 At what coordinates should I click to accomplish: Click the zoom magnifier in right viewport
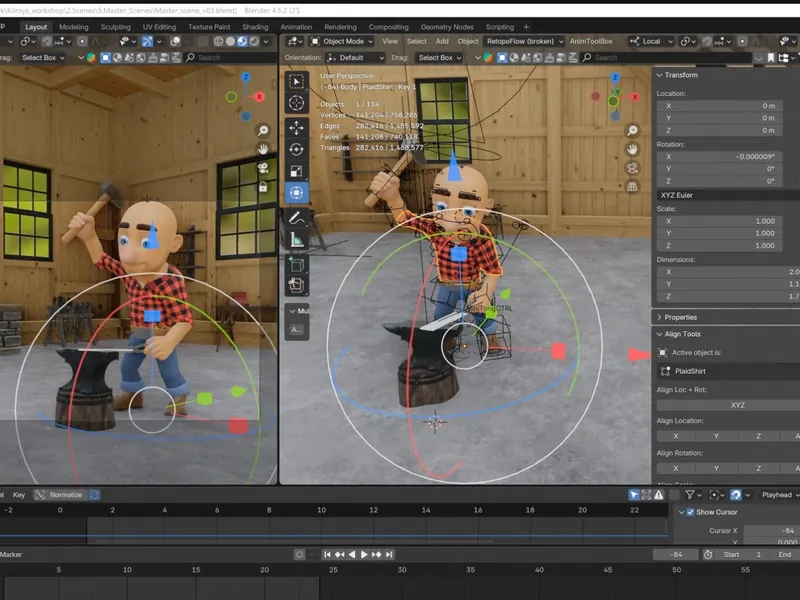tap(632, 131)
